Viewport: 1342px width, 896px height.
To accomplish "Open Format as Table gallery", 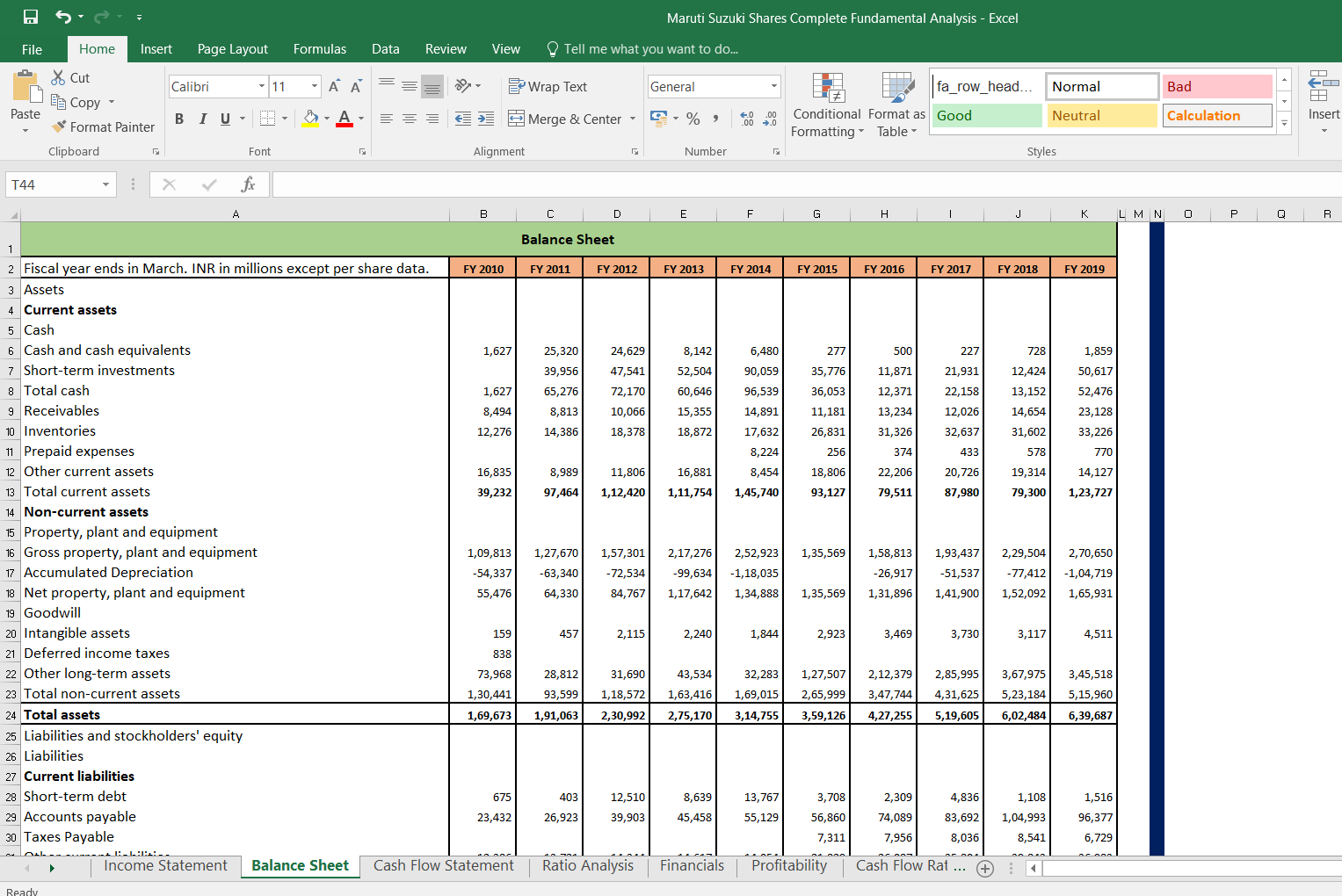I will 897,105.
